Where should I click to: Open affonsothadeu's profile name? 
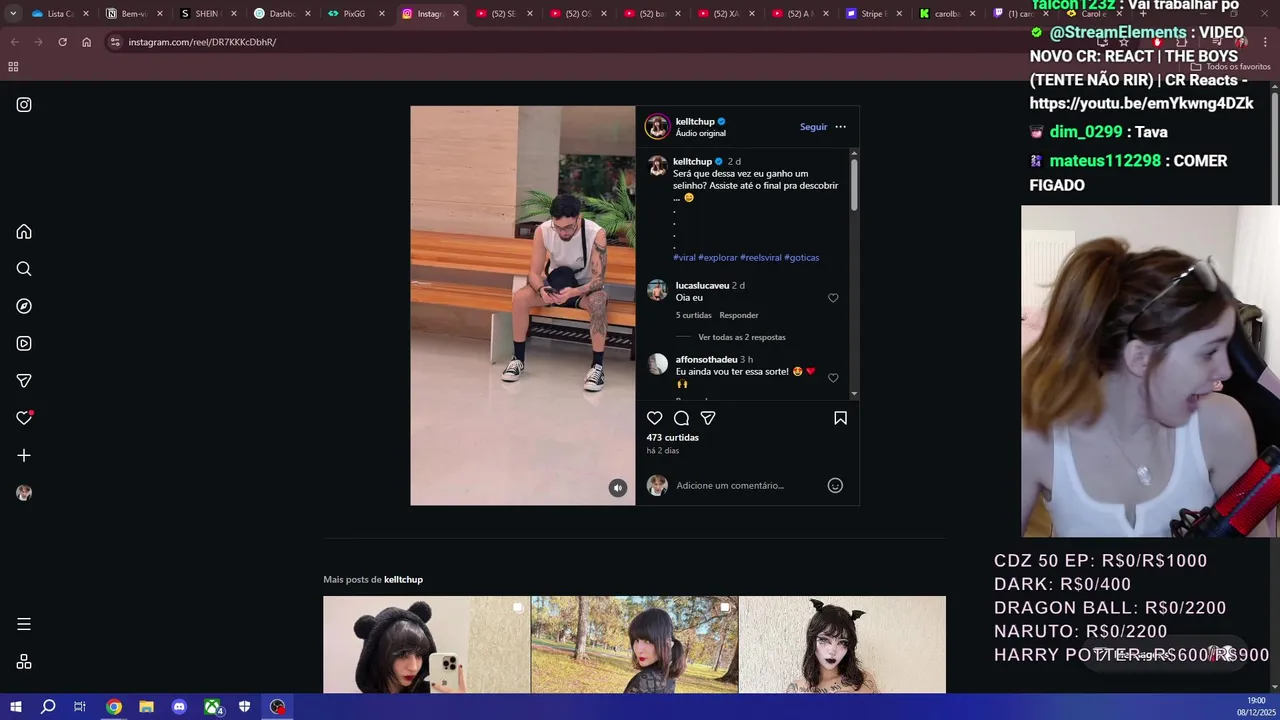coord(706,360)
